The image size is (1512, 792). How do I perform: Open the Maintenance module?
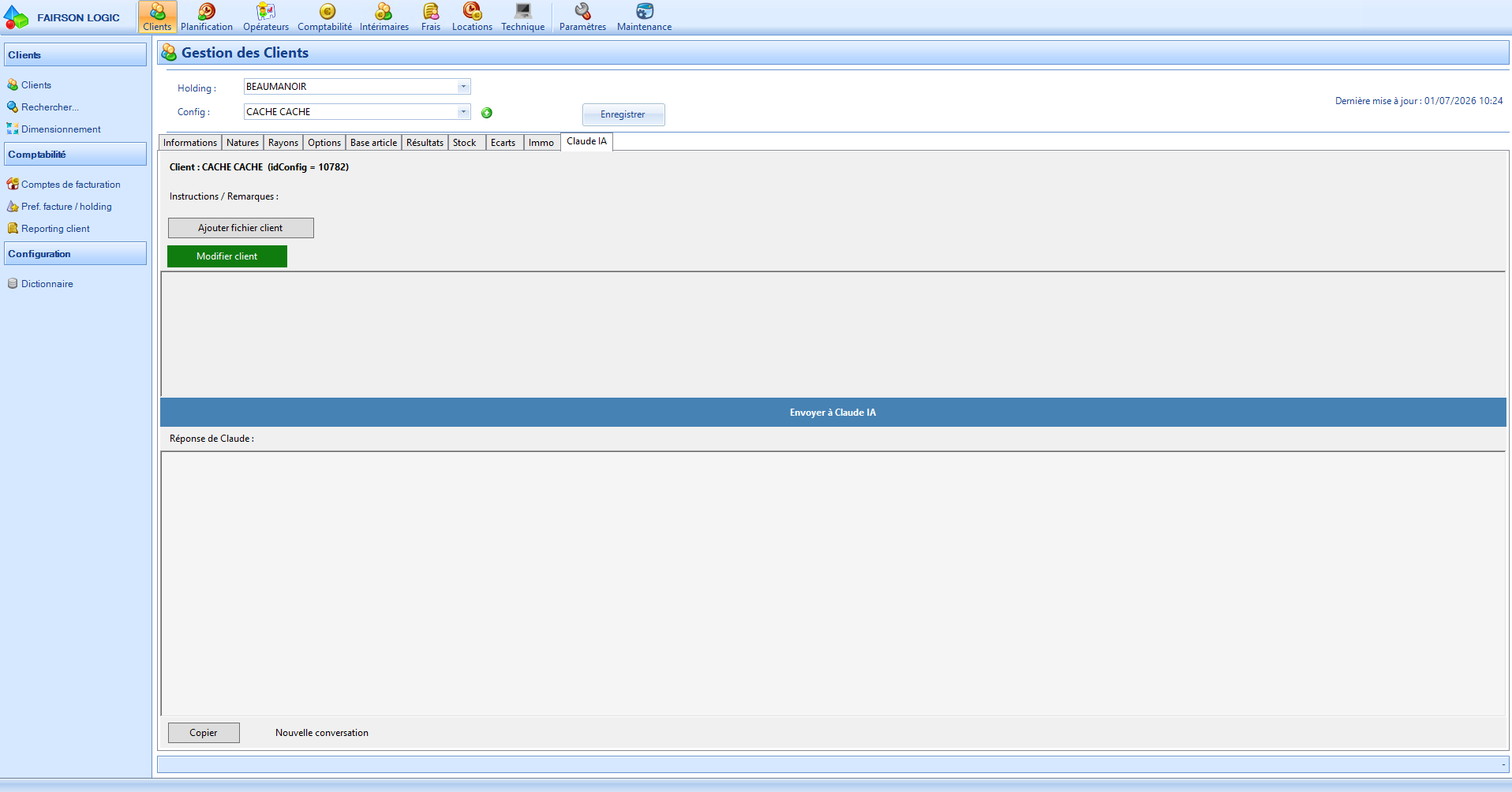pos(644,17)
